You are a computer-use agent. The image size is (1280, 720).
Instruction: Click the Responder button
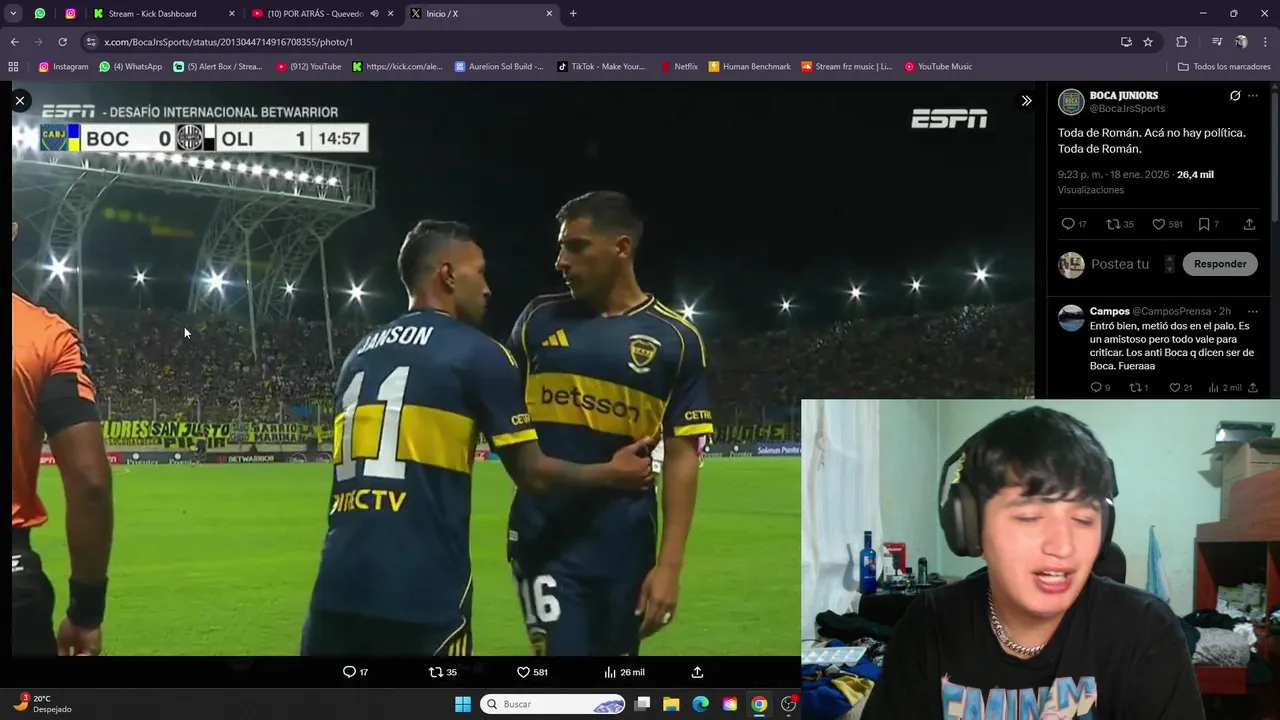pos(1220,264)
